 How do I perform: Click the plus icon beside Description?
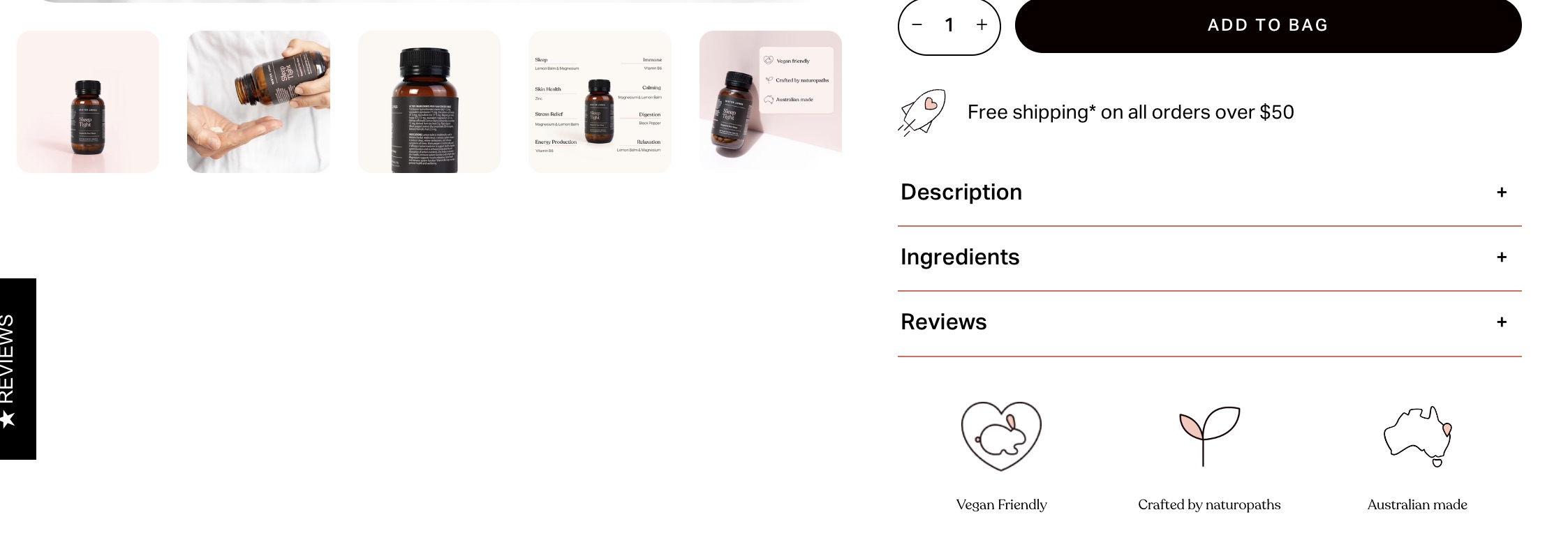(1502, 193)
